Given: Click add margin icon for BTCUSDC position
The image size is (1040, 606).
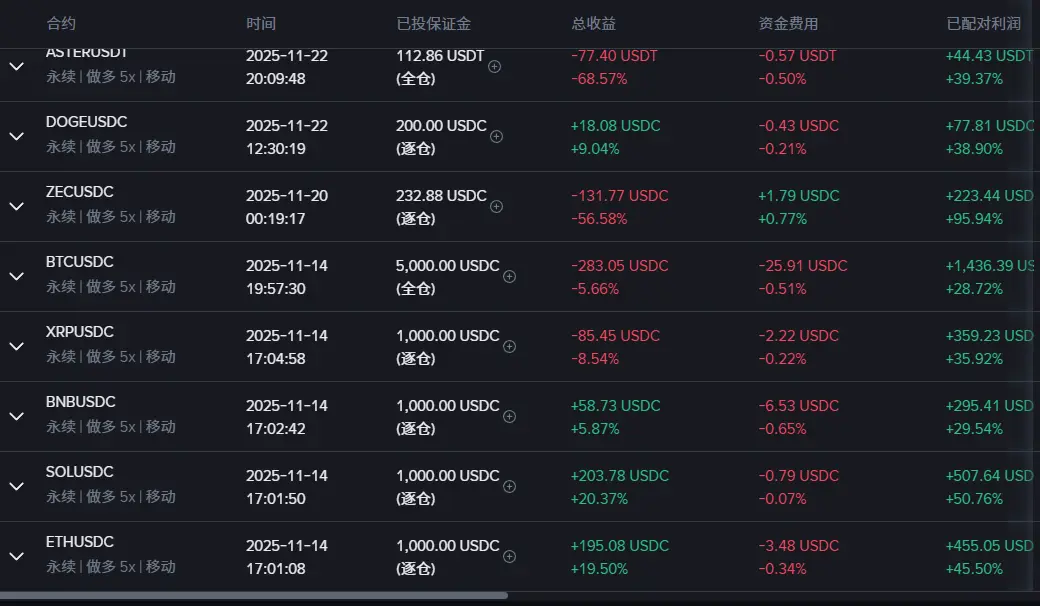Looking at the screenshot, I should [509, 277].
